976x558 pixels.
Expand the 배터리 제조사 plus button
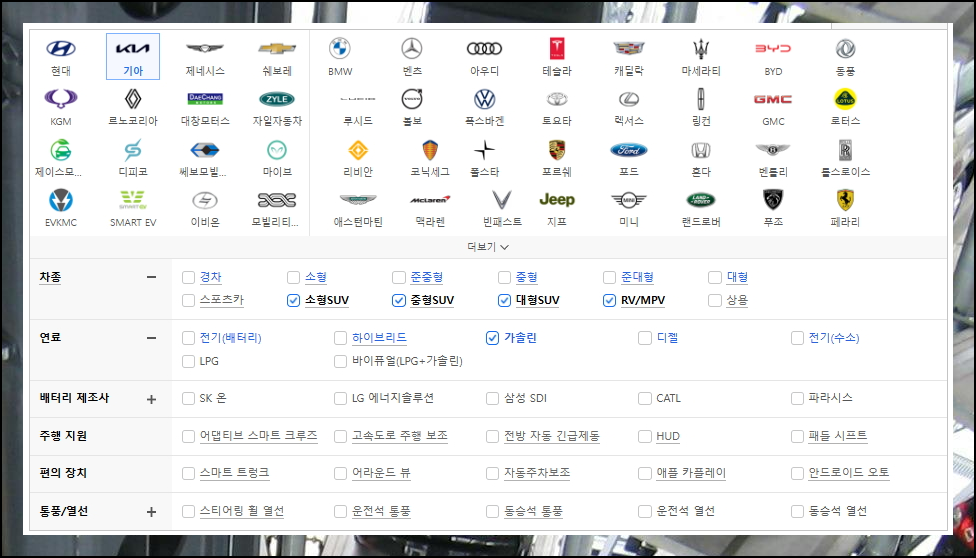click(151, 399)
